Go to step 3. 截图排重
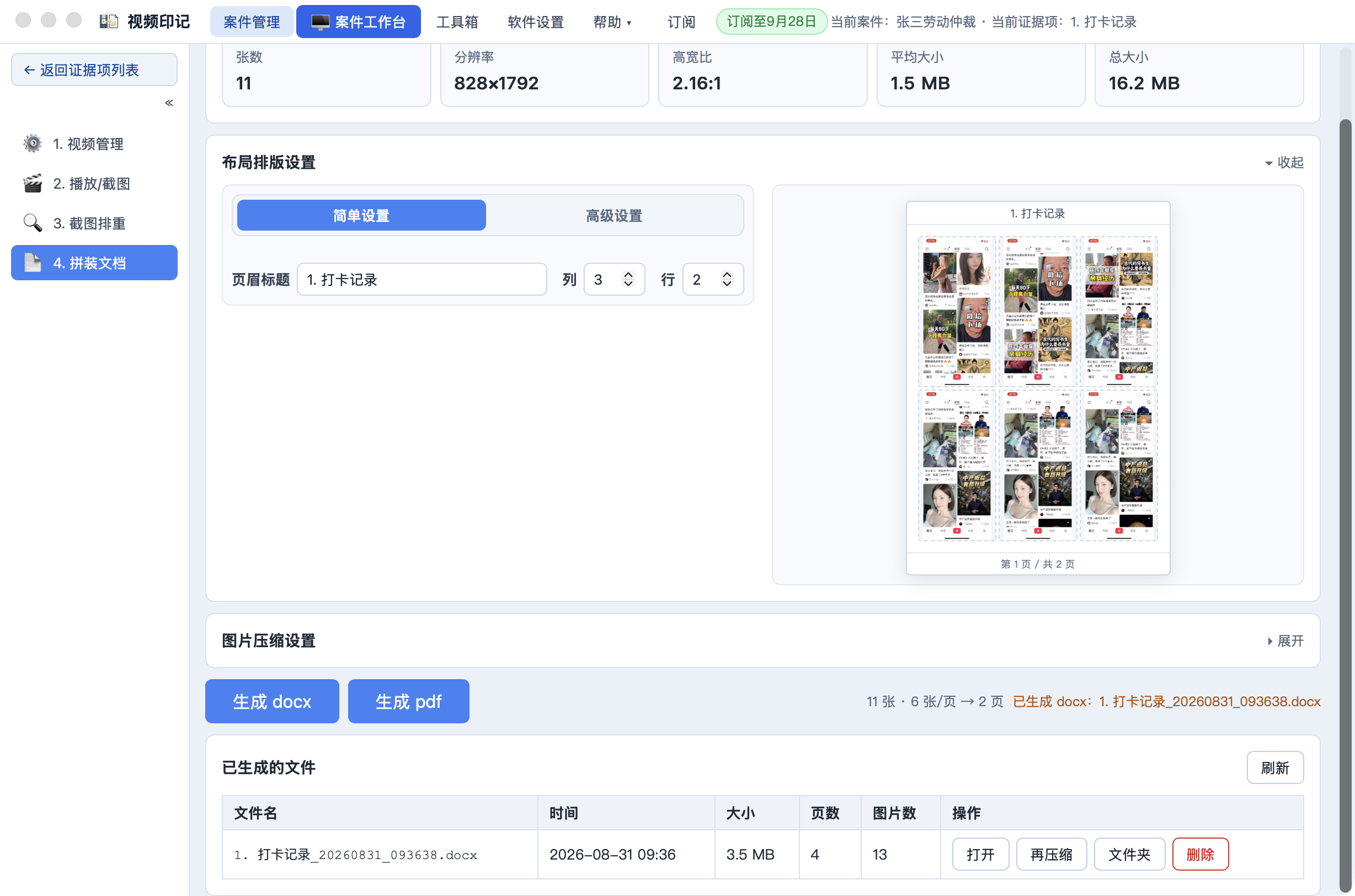Image resolution: width=1355 pixels, height=896 pixels. point(94,223)
